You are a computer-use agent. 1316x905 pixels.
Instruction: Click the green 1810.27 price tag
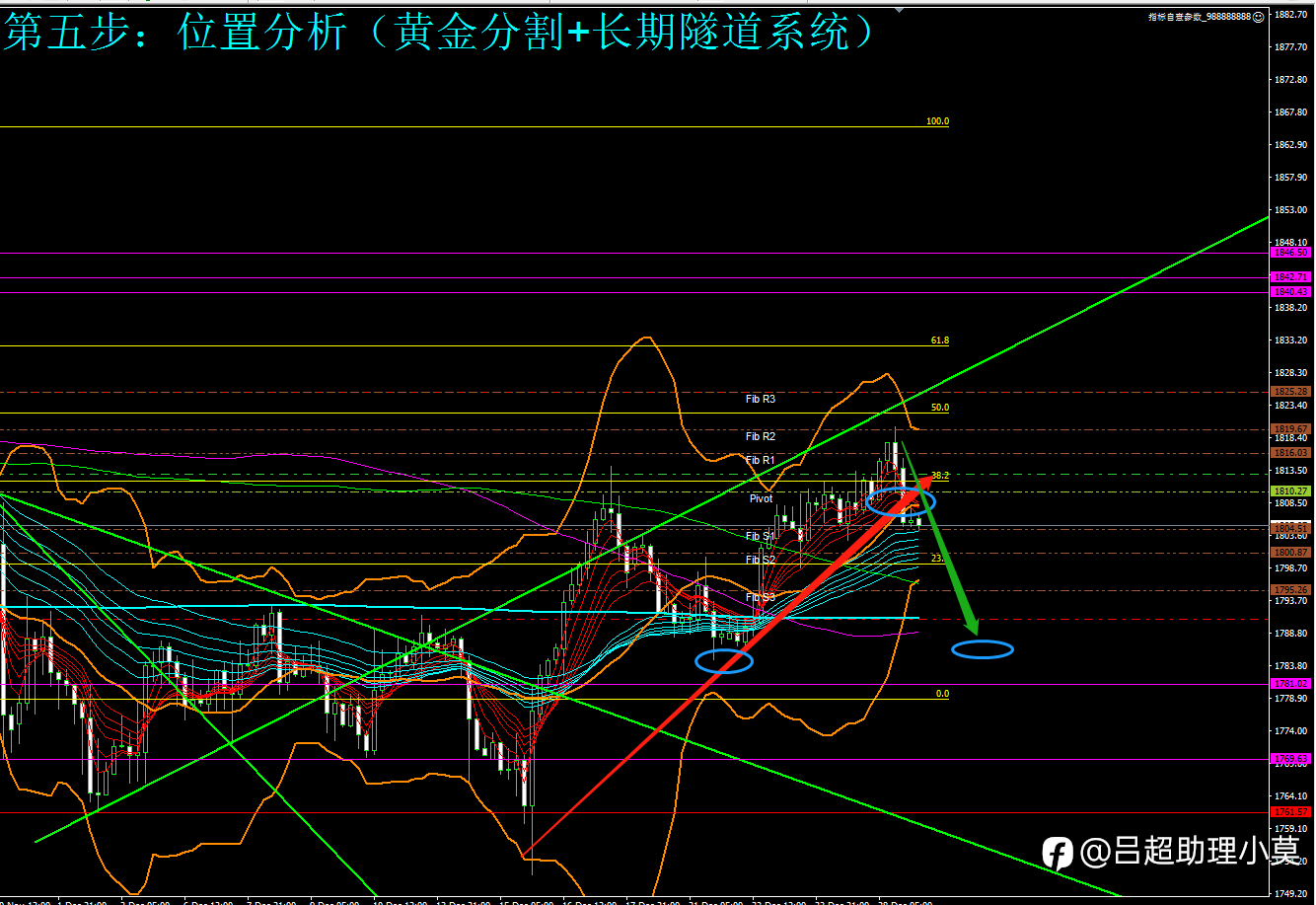[1292, 490]
